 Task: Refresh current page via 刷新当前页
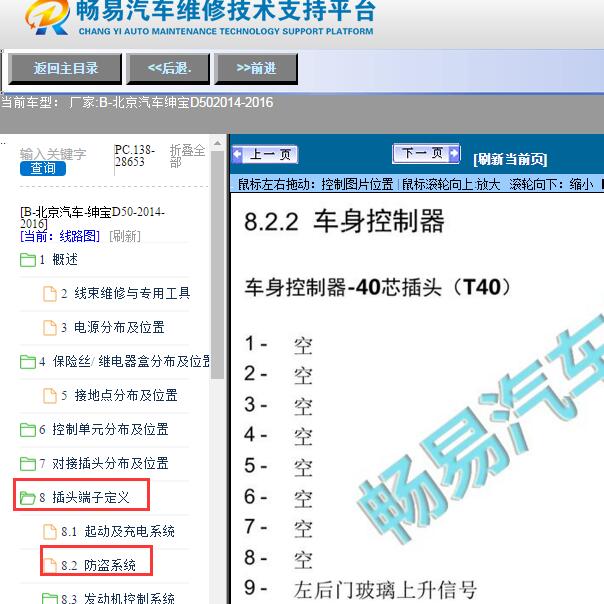click(x=510, y=159)
